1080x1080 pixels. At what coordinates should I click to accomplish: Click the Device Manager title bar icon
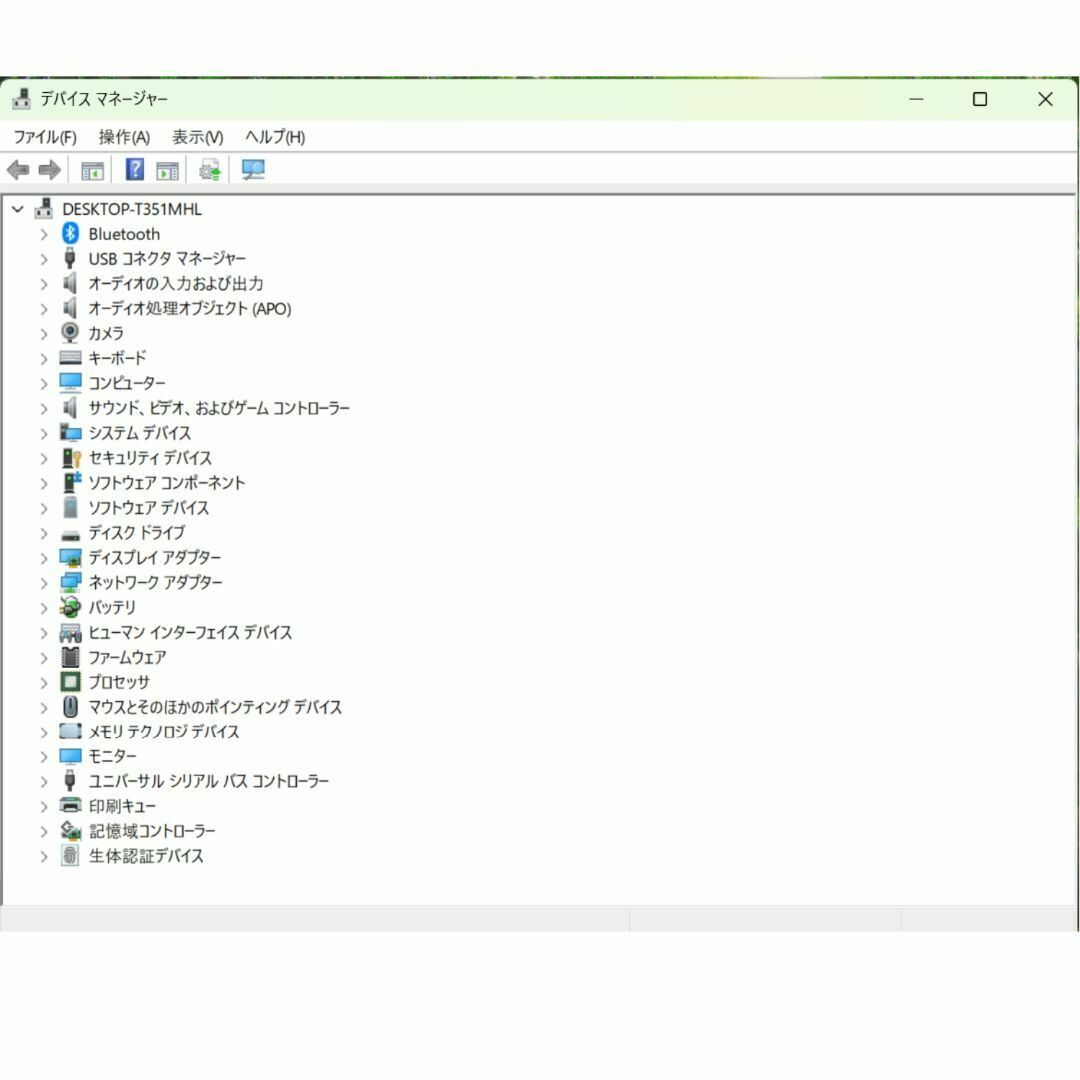click(21, 99)
